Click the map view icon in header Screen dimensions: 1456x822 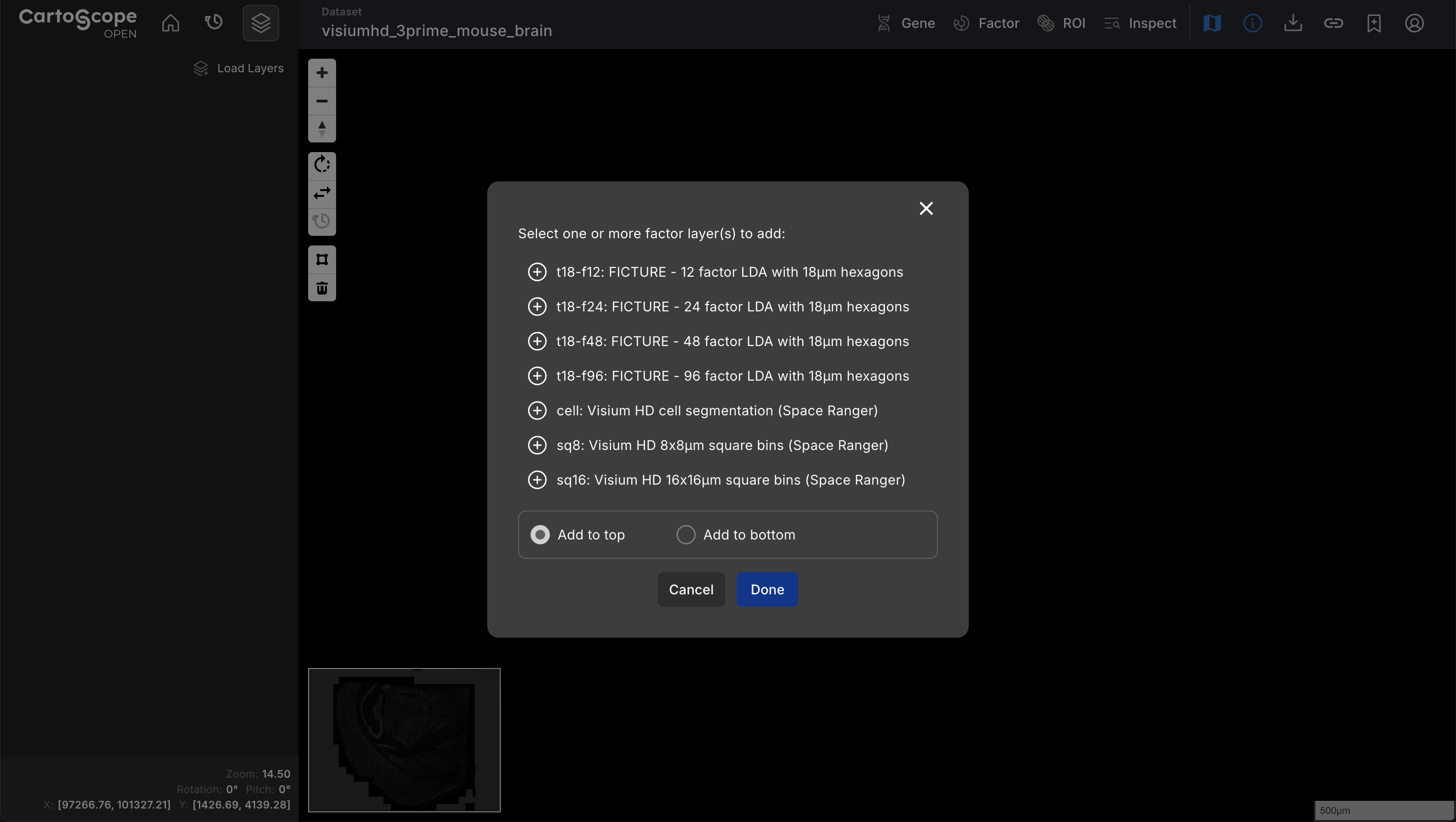(x=1212, y=23)
